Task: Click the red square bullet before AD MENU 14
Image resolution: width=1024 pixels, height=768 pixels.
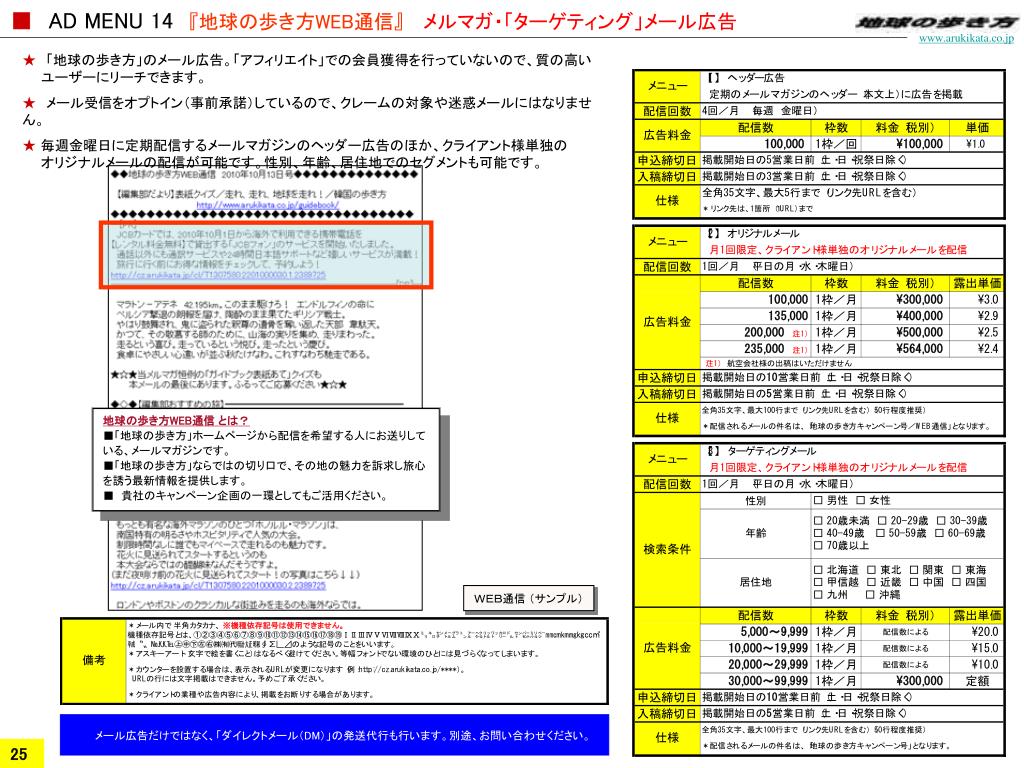Action: click(x=22, y=22)
